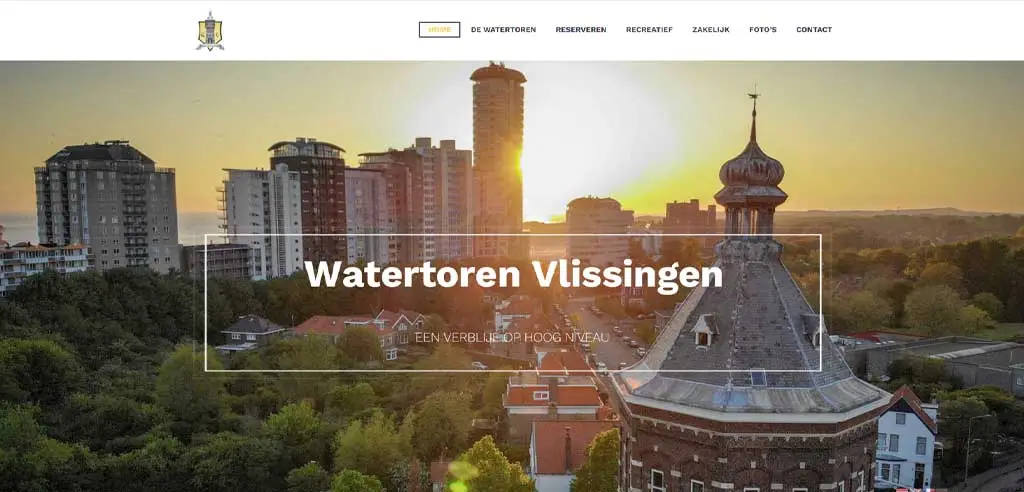Open the CONTACT page
This screenshot has width=1024, height=492.
click(814, 30)
